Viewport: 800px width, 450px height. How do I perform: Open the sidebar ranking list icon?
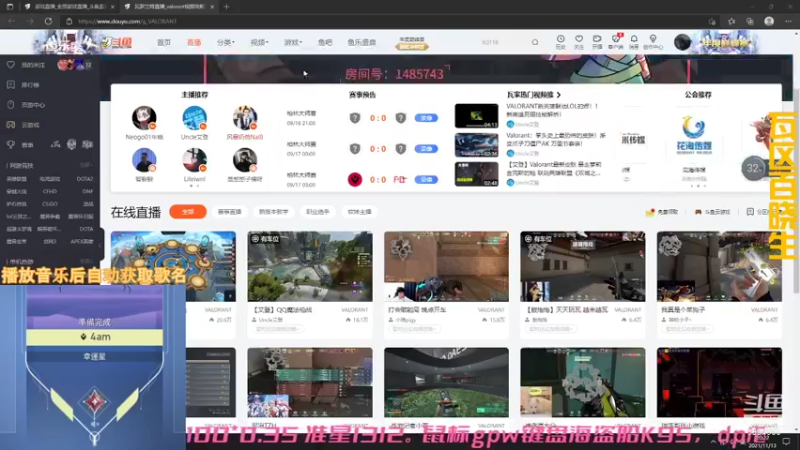pyautogui.click(x=11, y=85)
